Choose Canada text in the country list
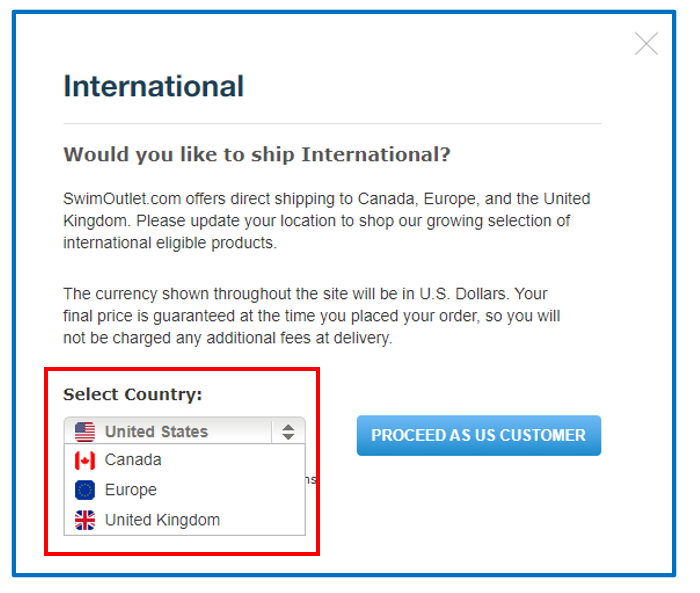This screenshot has width=700, height=593. coord(133,460)
